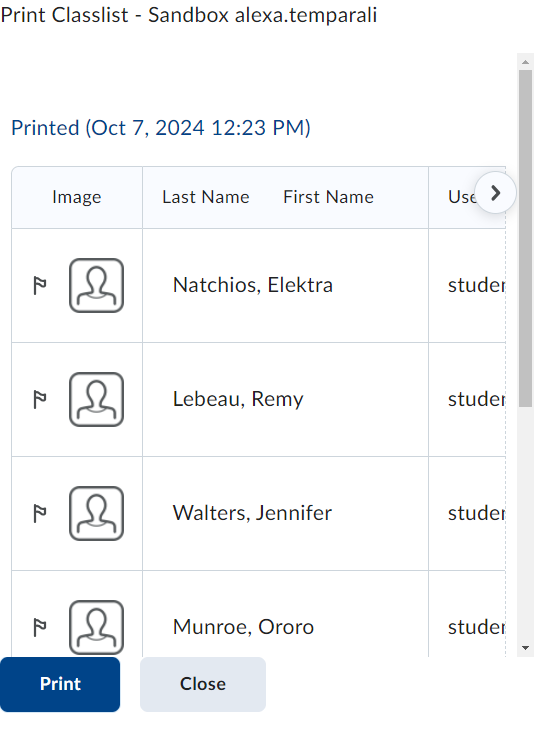Select the name Natchios, Elektra
The width and height of the screenshot is (534, 734).
253,285
